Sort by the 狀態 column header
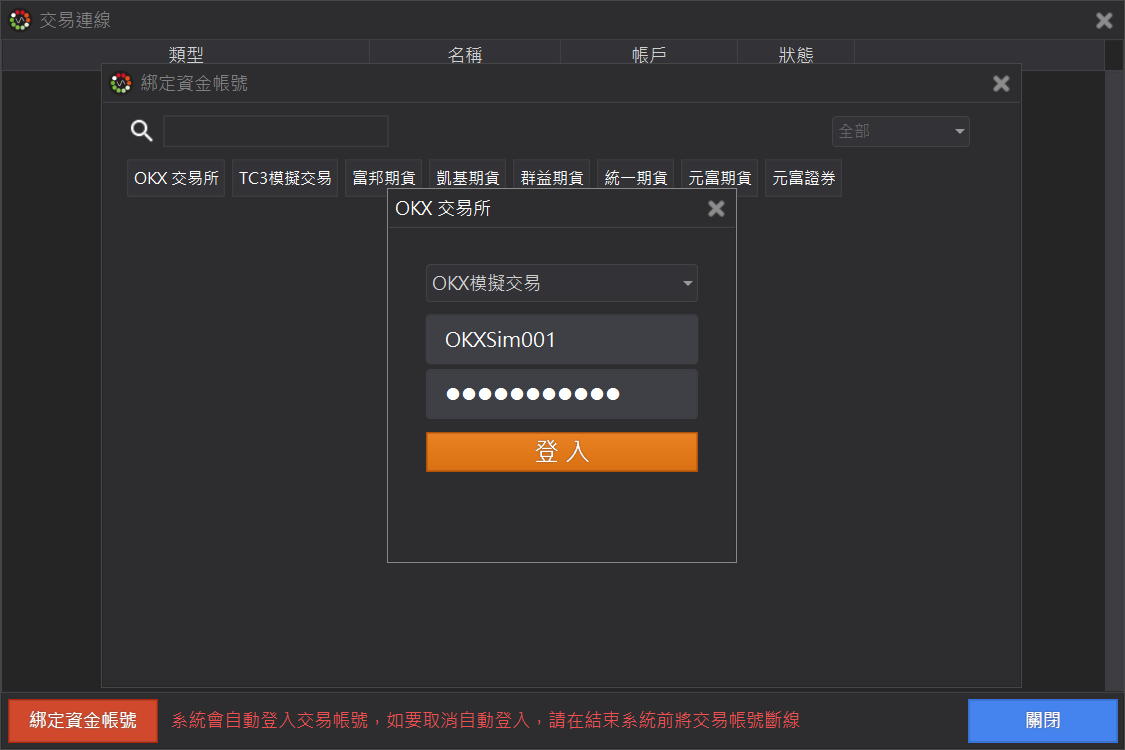Viewport: 1125px width, 750px height. point(796,55)
